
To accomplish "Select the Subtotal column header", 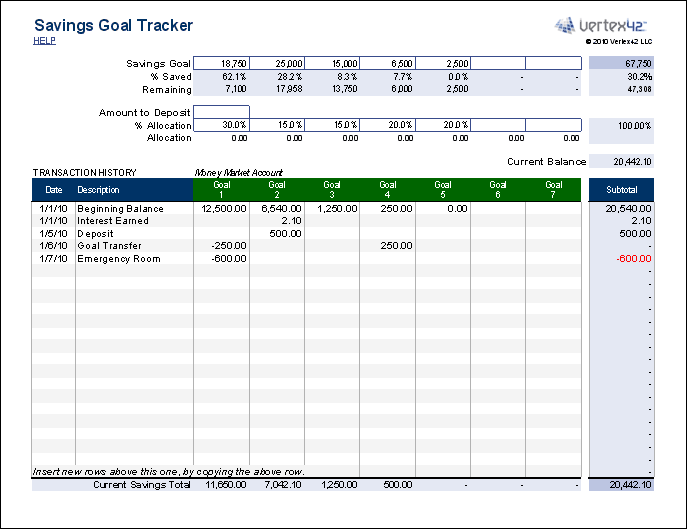I will [621, 190].
